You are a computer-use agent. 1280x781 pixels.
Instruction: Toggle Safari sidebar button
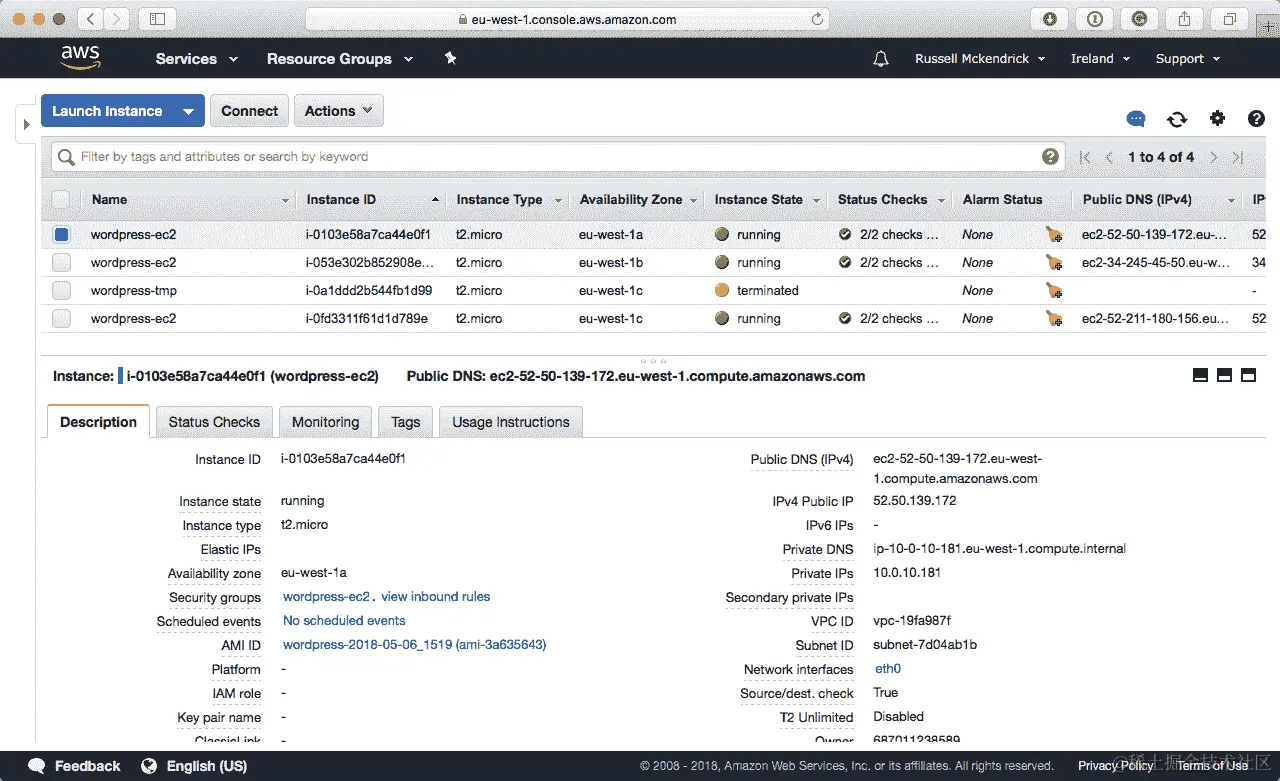click(157, 19)
